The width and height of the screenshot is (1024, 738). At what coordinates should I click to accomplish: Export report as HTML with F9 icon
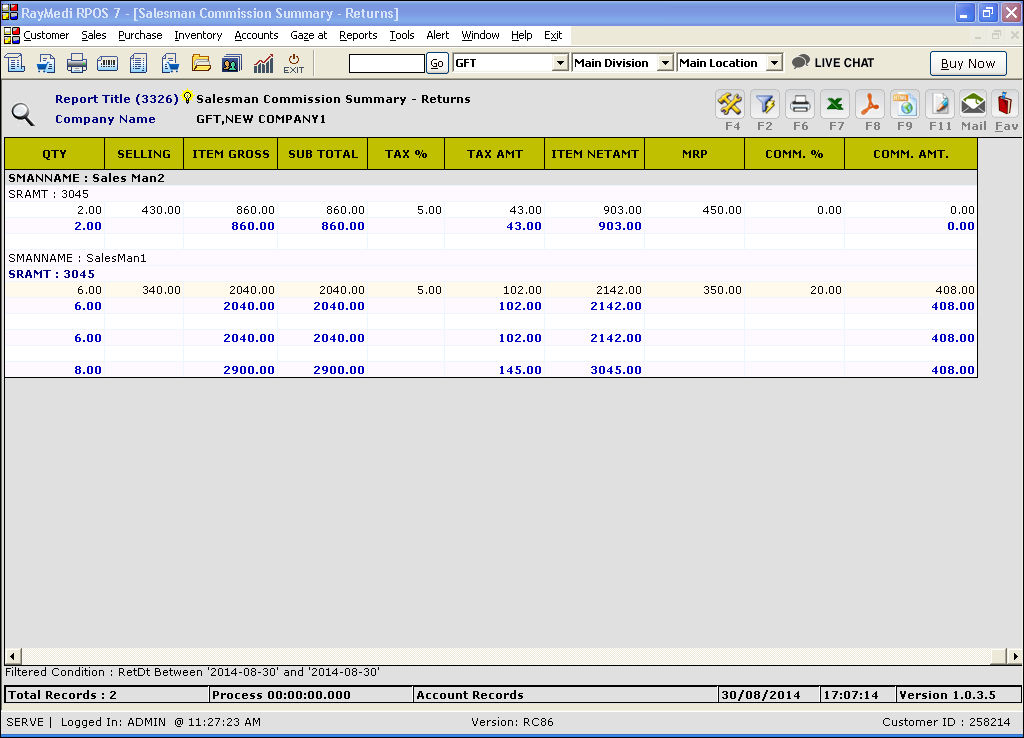click(x=905, y=104)
